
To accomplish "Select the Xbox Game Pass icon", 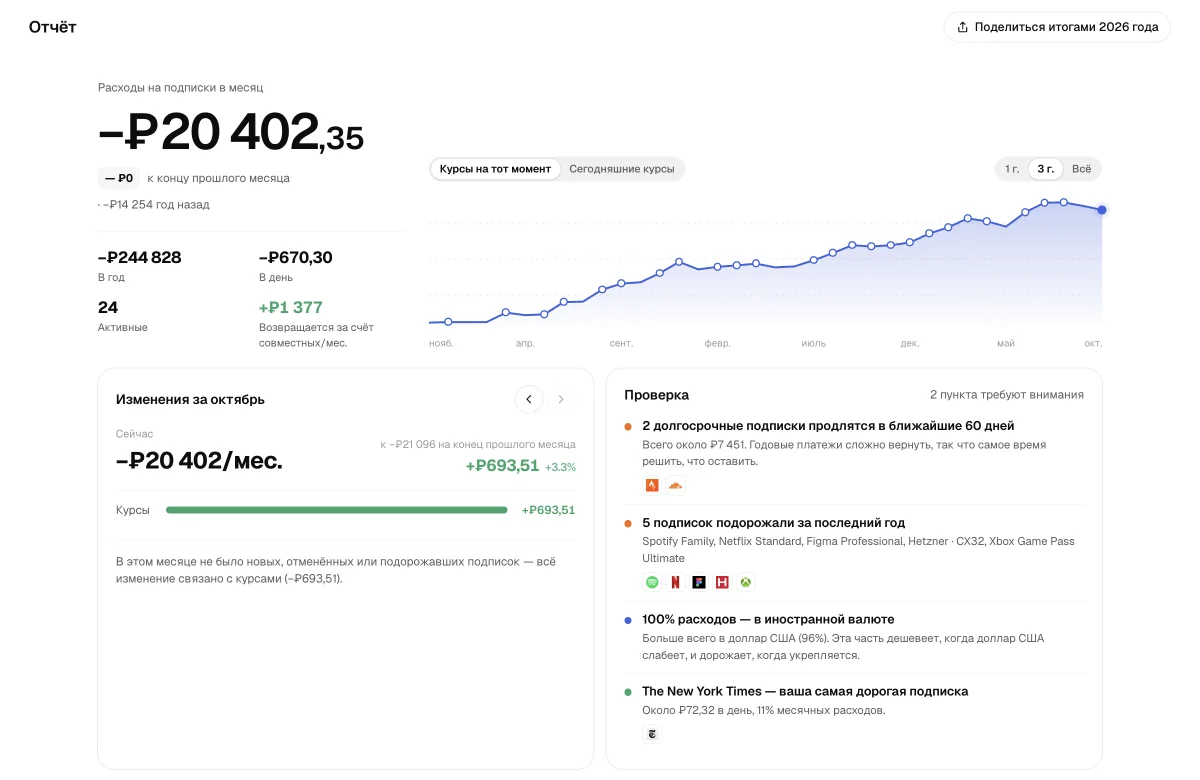I will point(746,582).
